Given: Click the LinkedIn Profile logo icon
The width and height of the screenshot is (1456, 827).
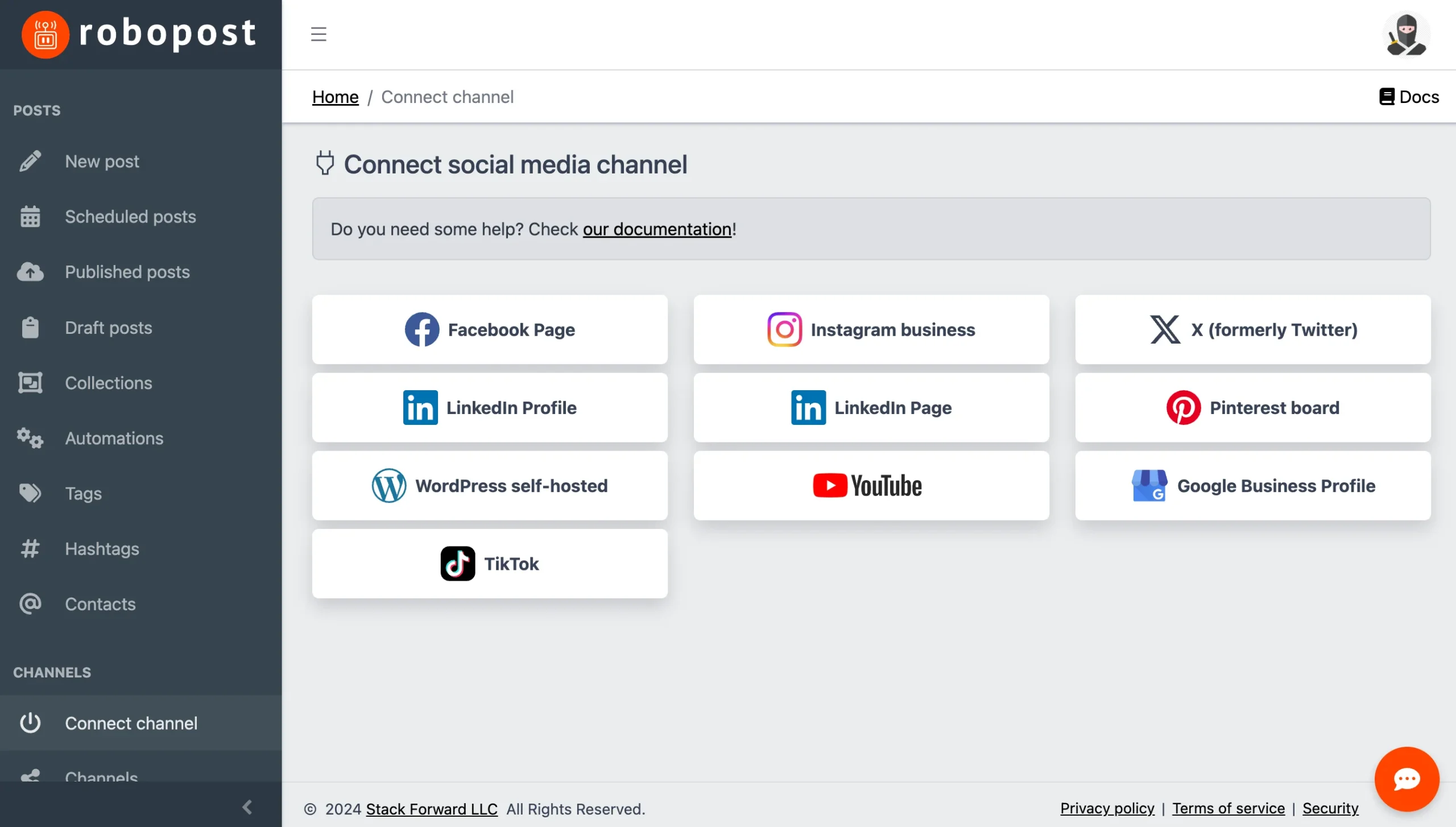Looking at the screenshot, I should [420, 407].
